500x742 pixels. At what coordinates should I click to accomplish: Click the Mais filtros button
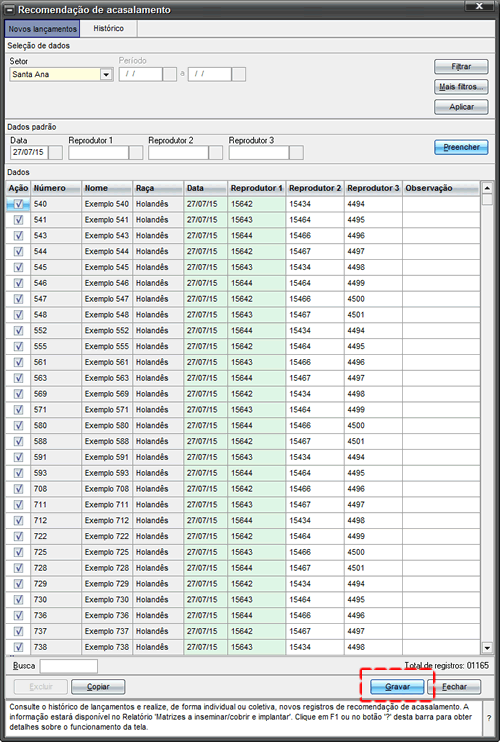tap(461, 87)
